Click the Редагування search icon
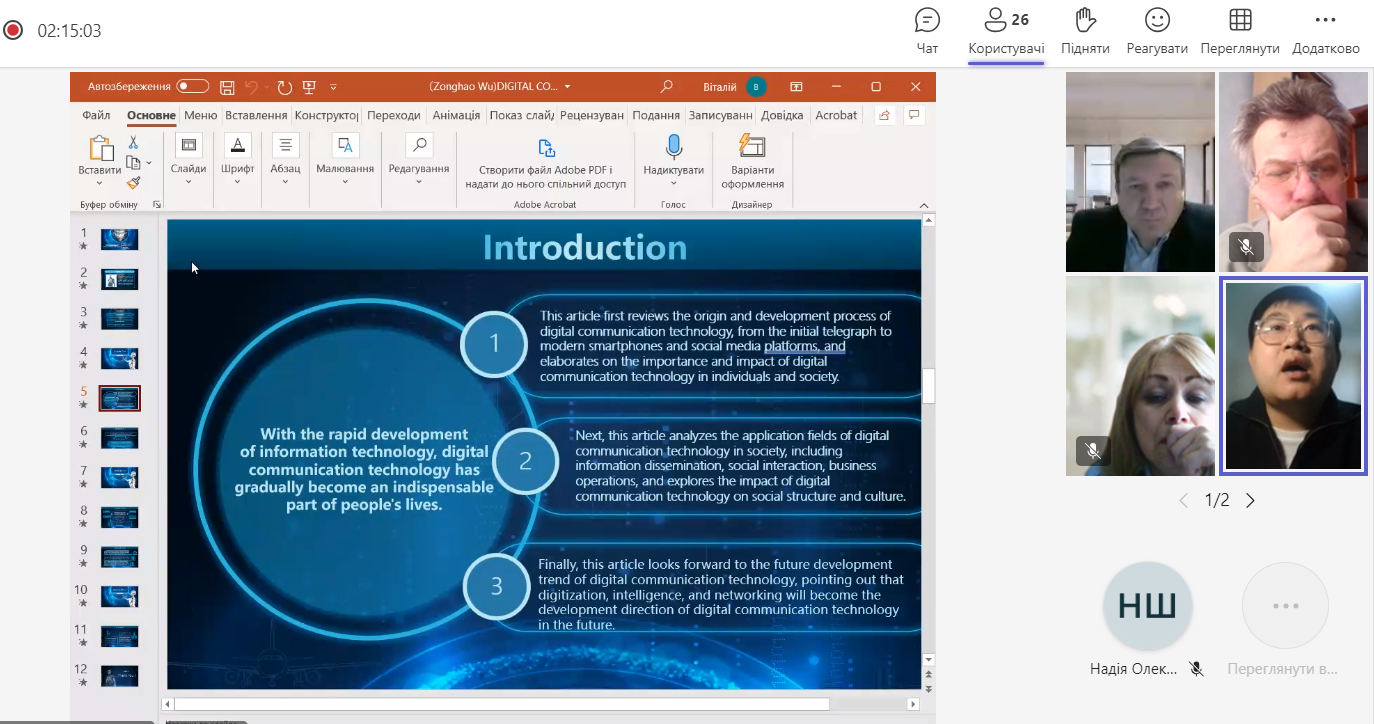 click(419, 145)
